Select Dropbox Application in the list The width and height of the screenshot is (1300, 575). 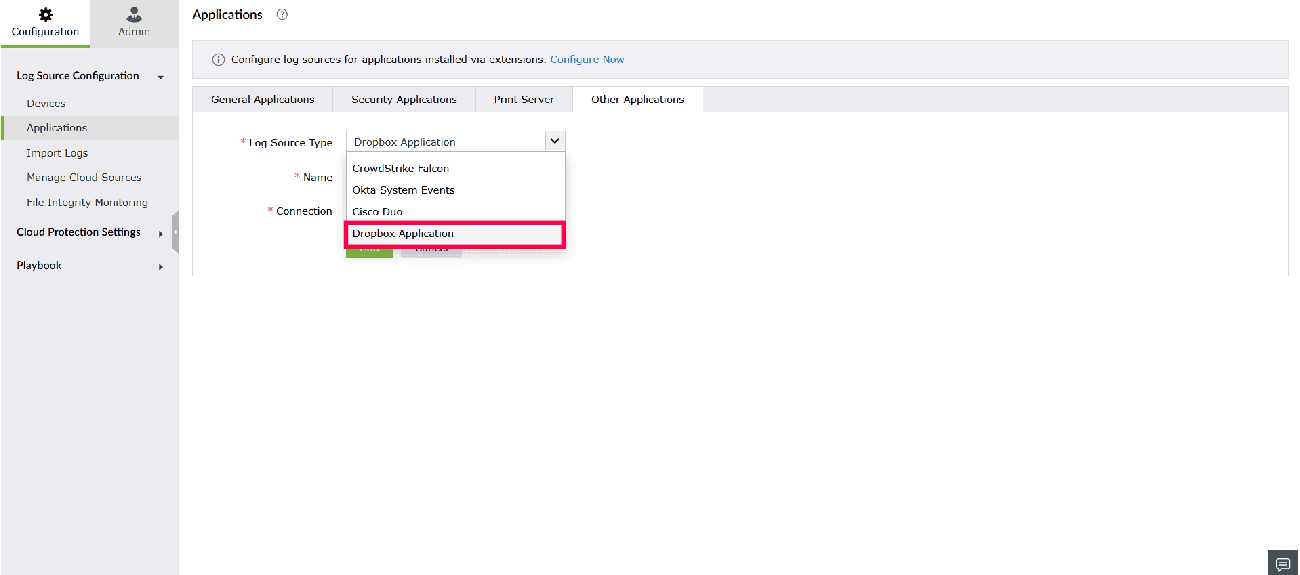pyautogui.click(x=456, y=234)
